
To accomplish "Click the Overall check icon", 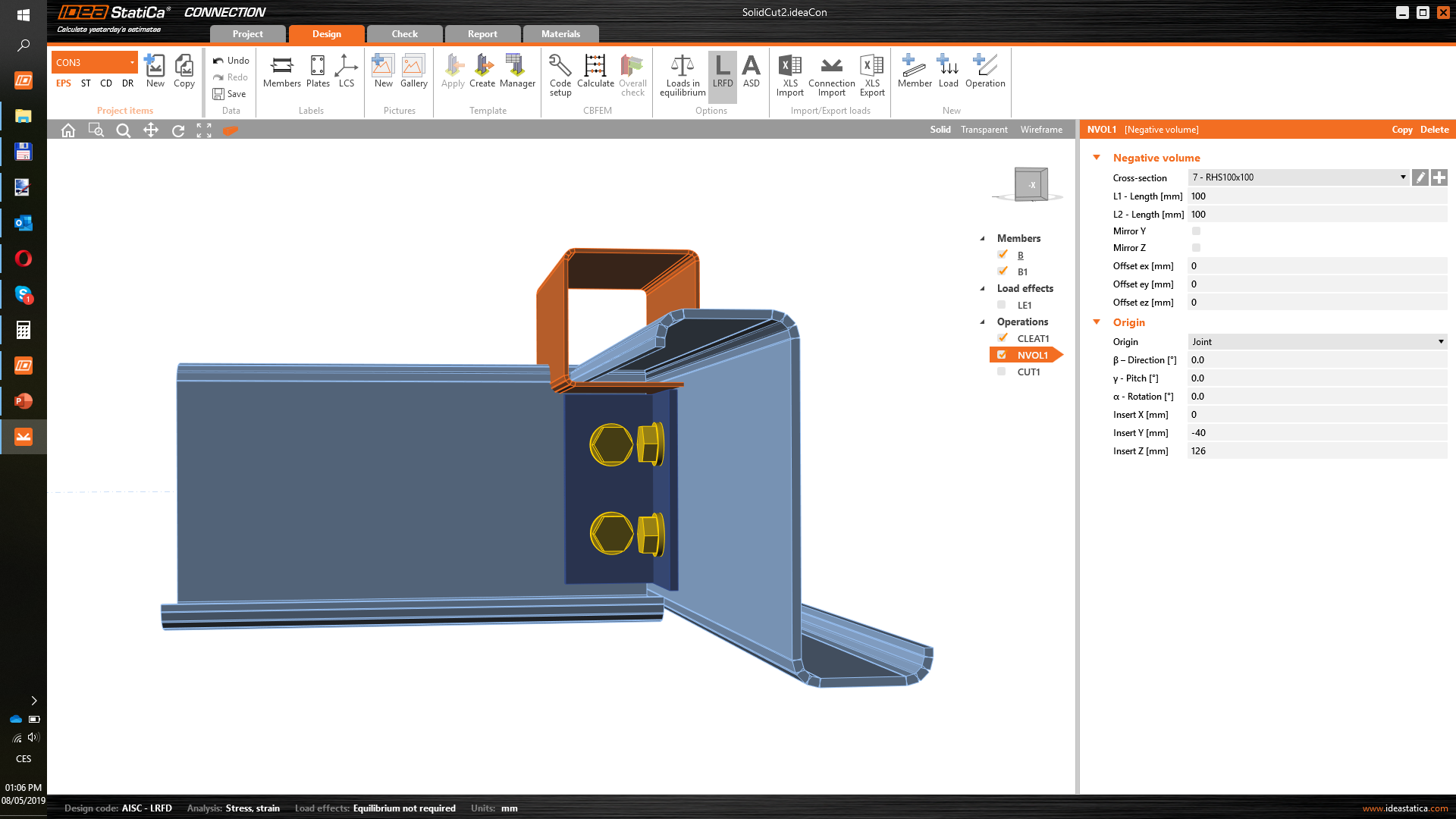I will (x=632, y=75).
